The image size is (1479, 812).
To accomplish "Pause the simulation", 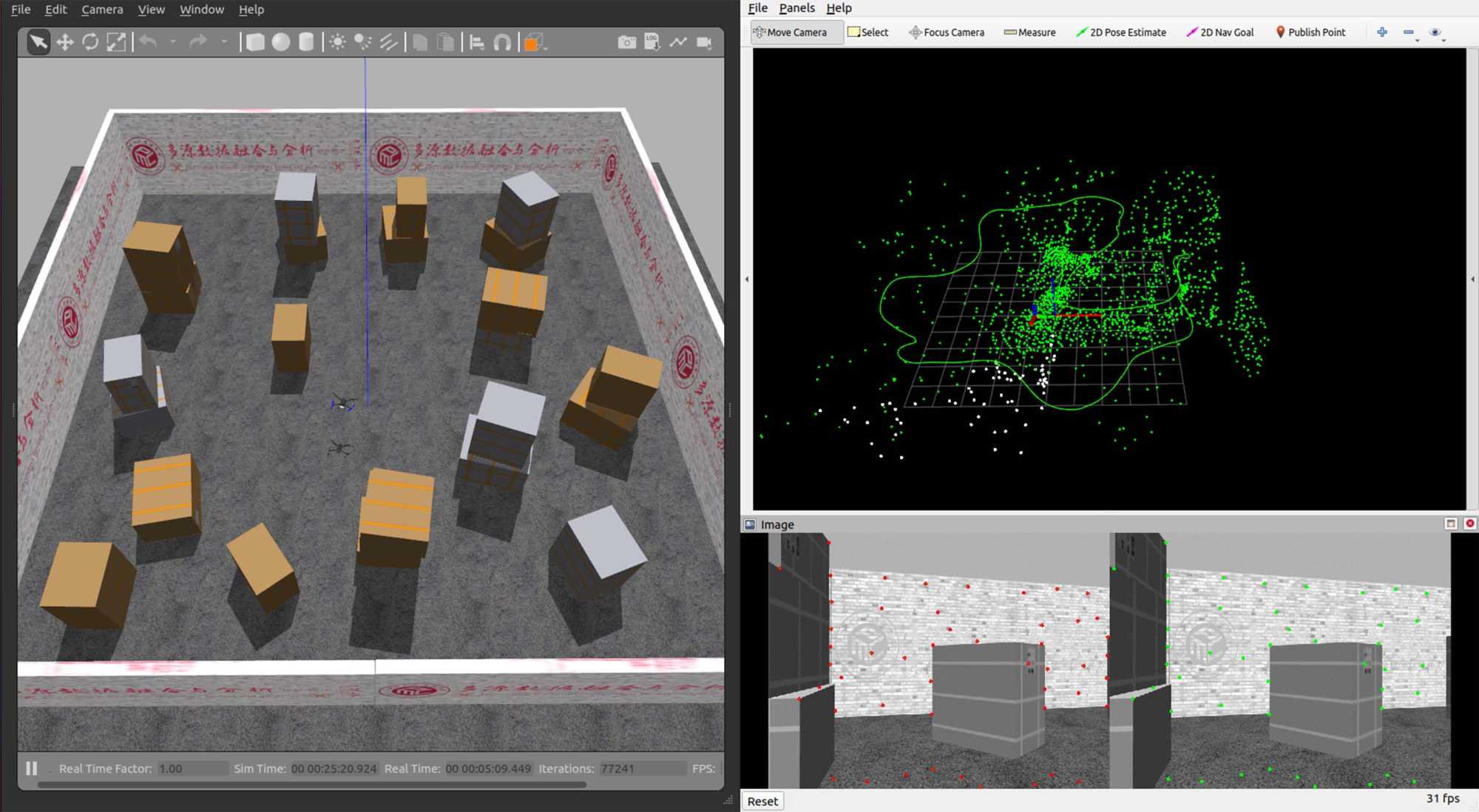I will click(x=32, y=768).
